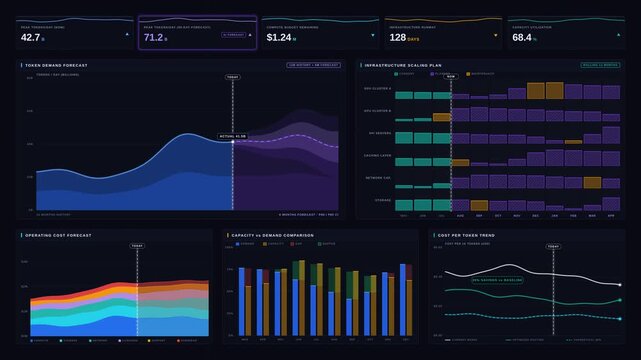This screenshot has height=360, width=641.
Task: Toggle the red Gap legend swatch
Action: [x=292, y=244]
